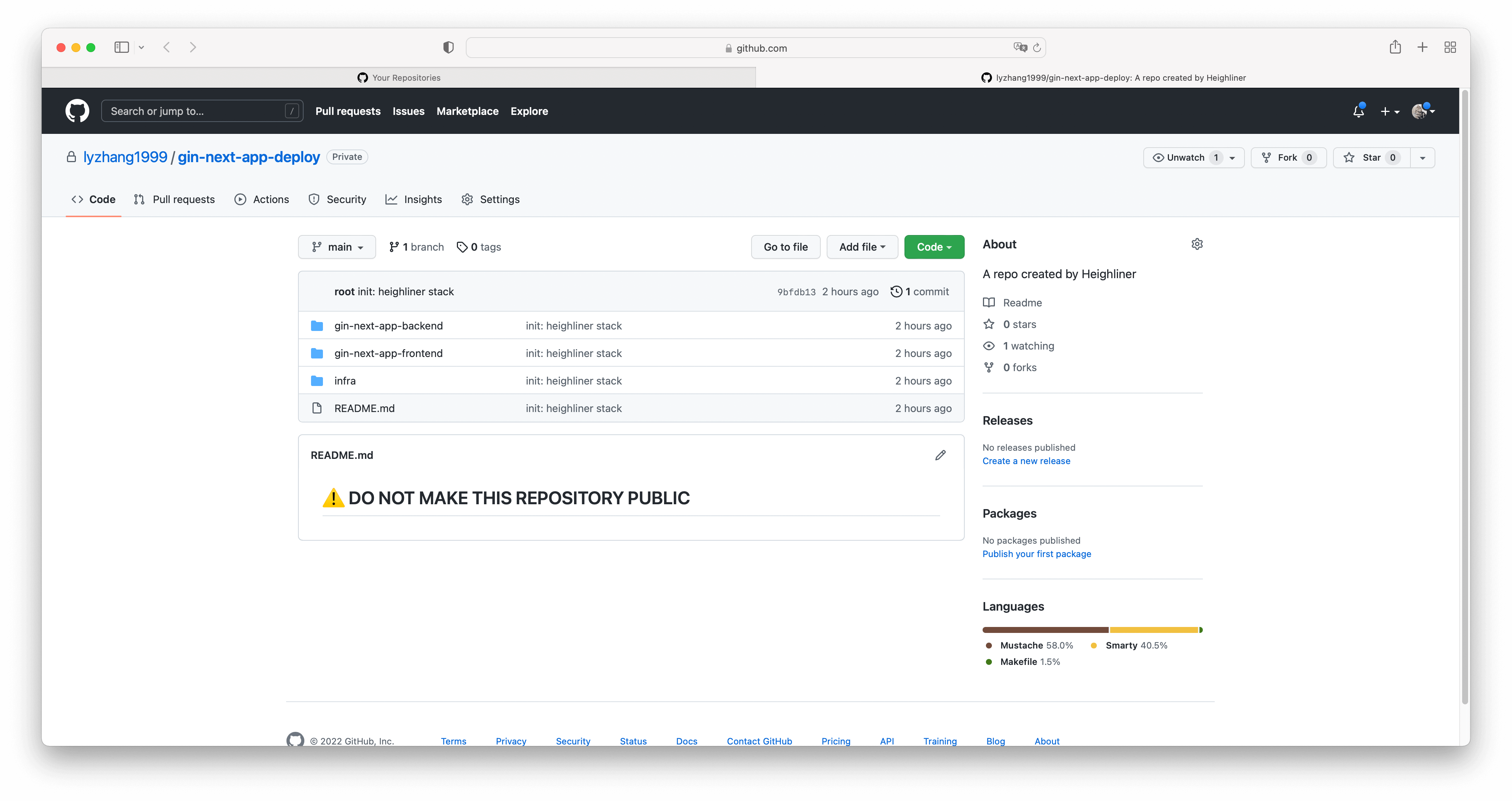The width and height of the screenshot is (1512, 801).
Task: View the 1 commit history link
Action: click(920, 292)
